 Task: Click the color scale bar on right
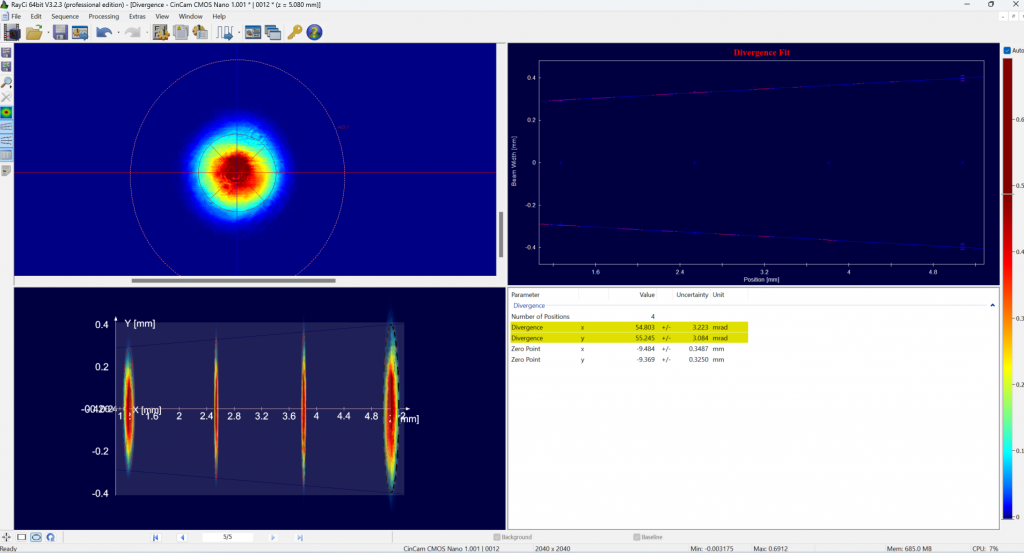tap(1007, 288)
